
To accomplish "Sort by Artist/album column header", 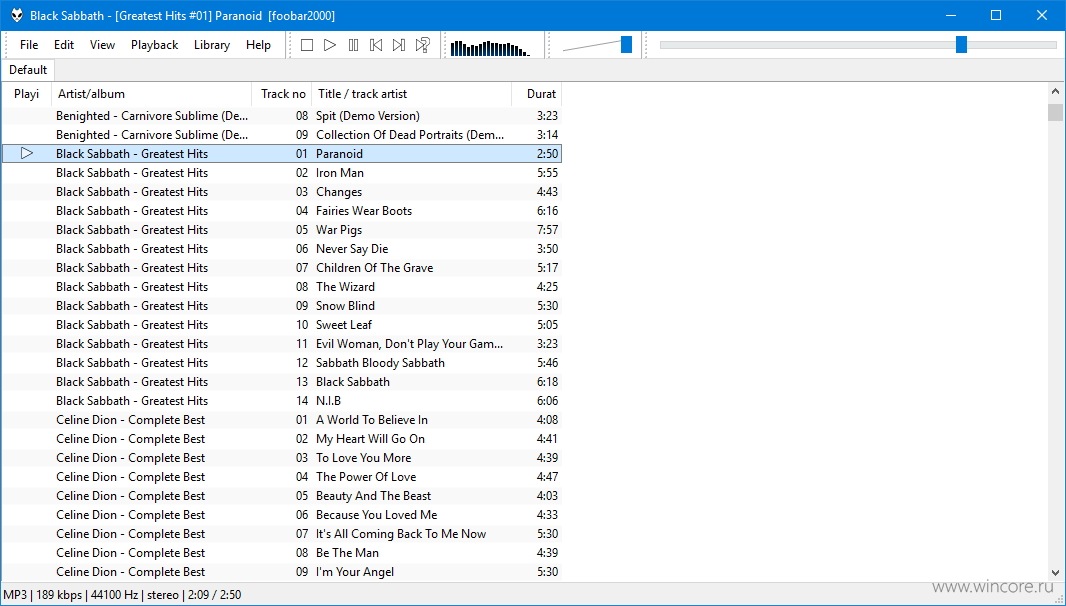I will pos(152,94).
